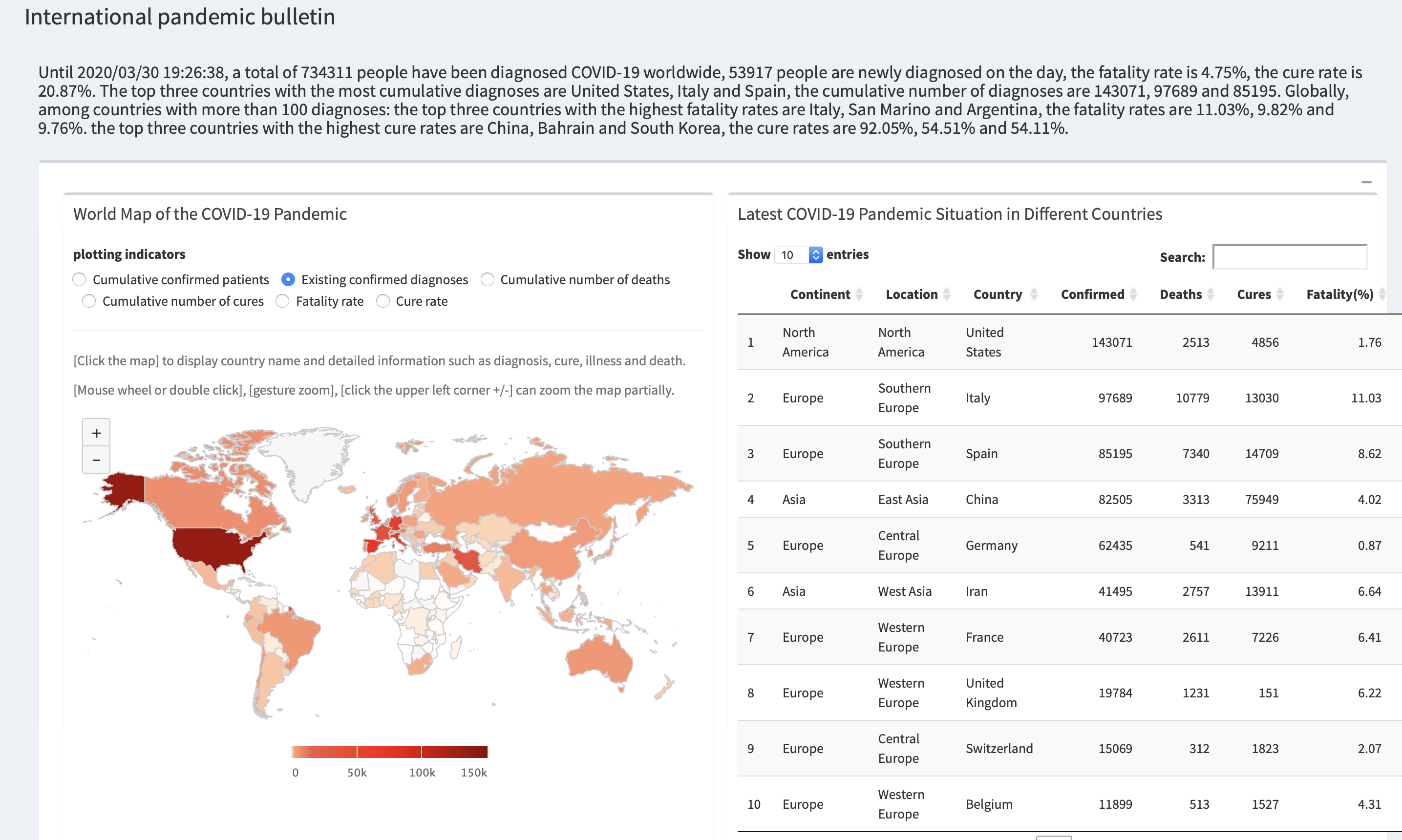Click inside the Search input field

[1290, 257]
